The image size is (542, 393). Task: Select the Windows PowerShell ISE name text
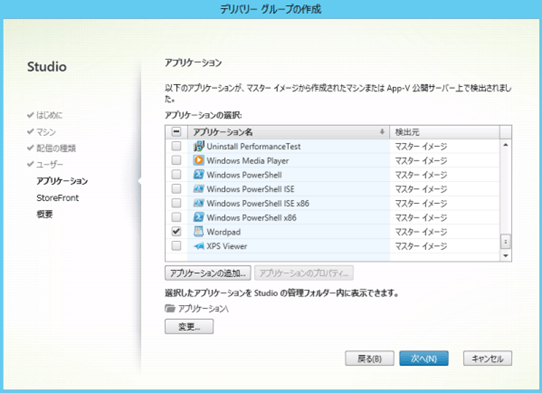[x=250, y=189]
